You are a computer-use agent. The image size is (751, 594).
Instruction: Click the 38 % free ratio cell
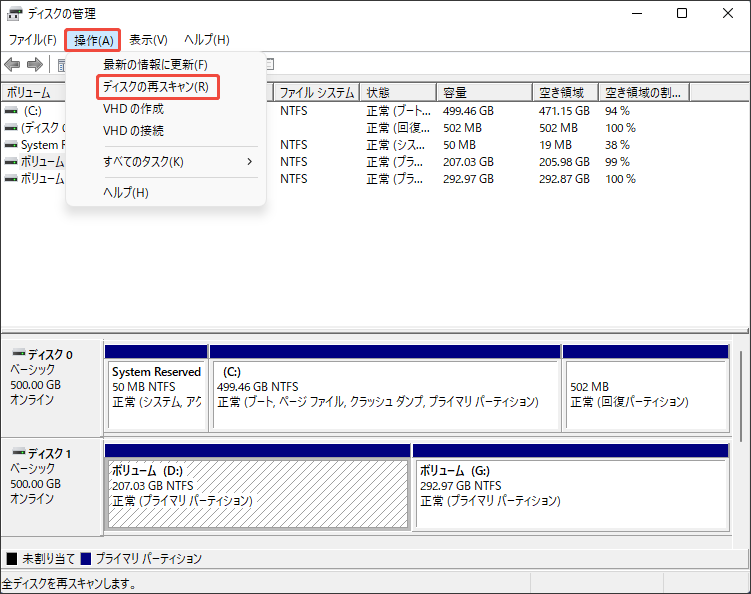coord(617,145)
